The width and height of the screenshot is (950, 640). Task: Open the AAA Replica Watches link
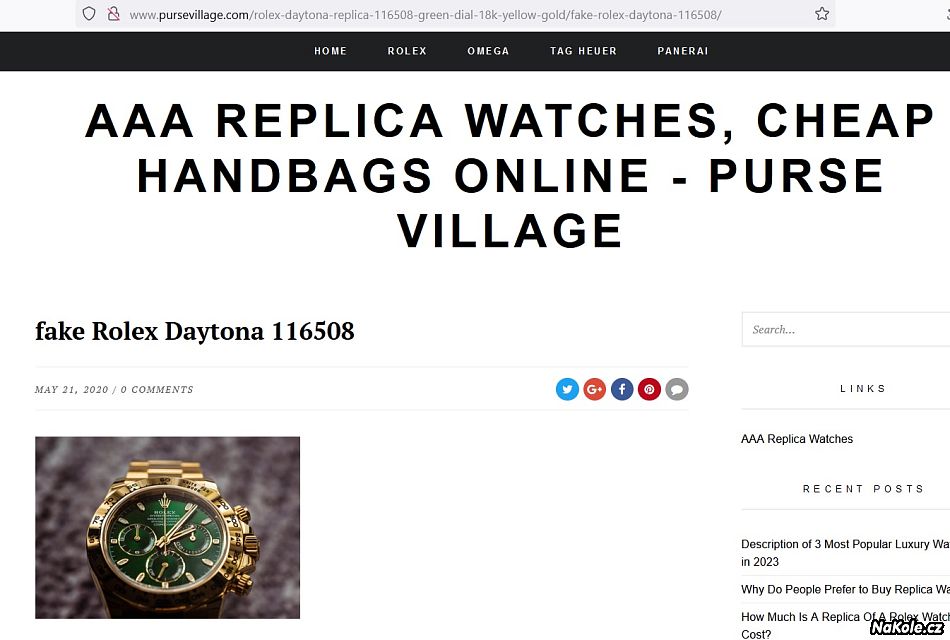[797, 439]
